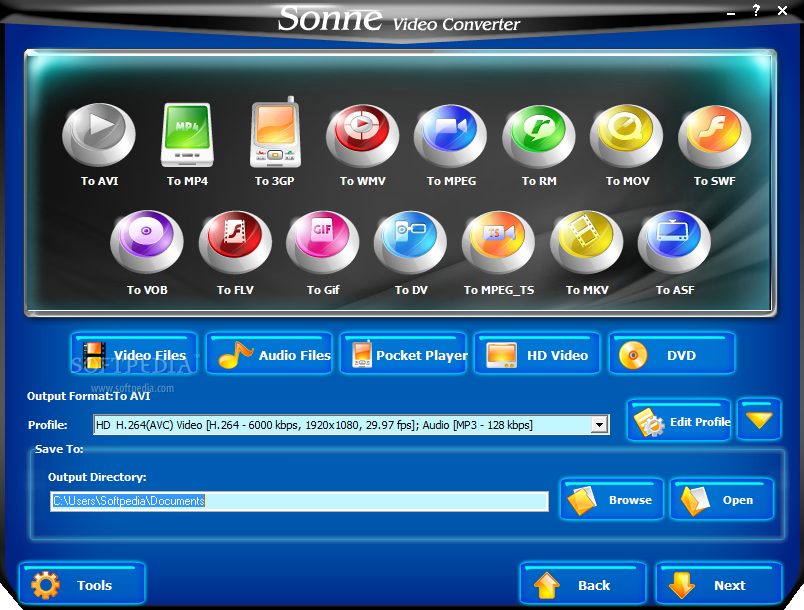Pick the To MOV yellow icon
This screenshot has height=610, width=804.
tap(627, 135)
